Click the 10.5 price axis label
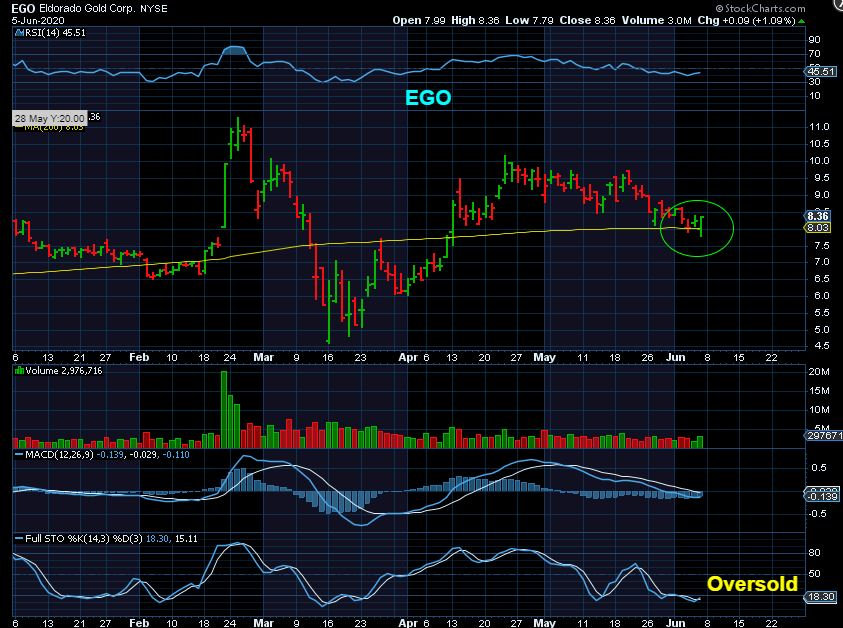843x628 pixels. (x=819, y=144)
